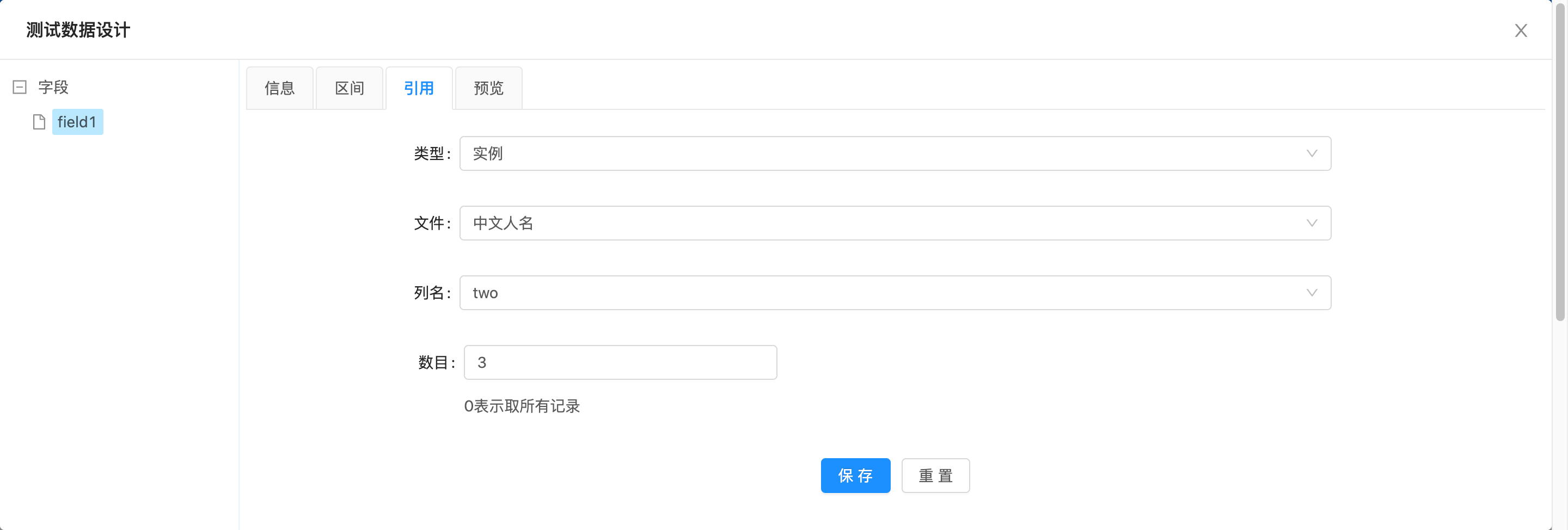Switch to the 信息 tab

pyautogui.click(x=279, y=88)
